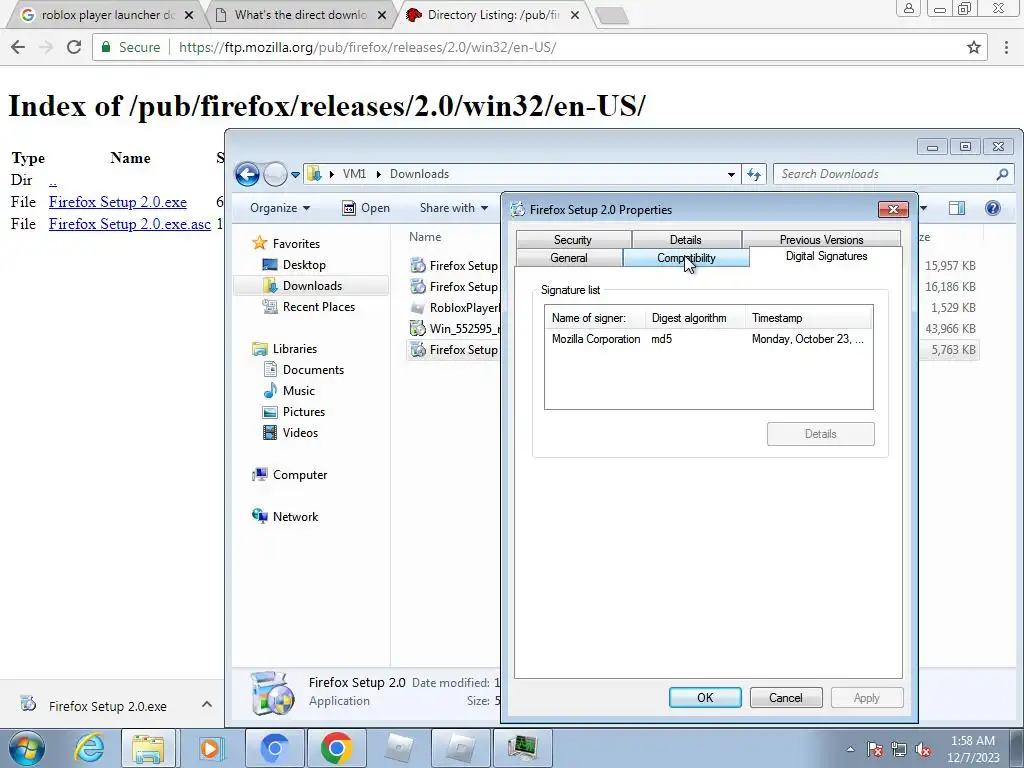Sort by Name of signer column
Screen dimensions: 1024x768
coord(596,318)
